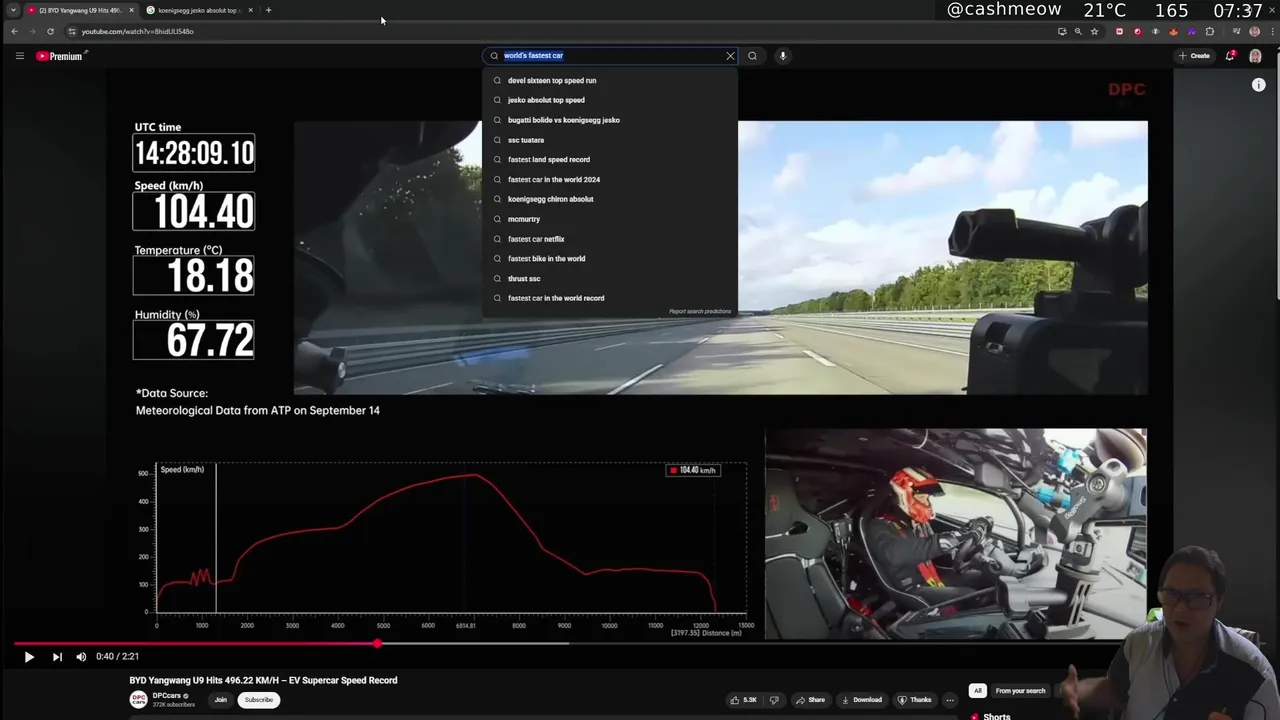Switch to BYD Yangwang U9 Hits tab
Image resolution: width=1280 pixels, height=720 pixels.
click(80, 10)
